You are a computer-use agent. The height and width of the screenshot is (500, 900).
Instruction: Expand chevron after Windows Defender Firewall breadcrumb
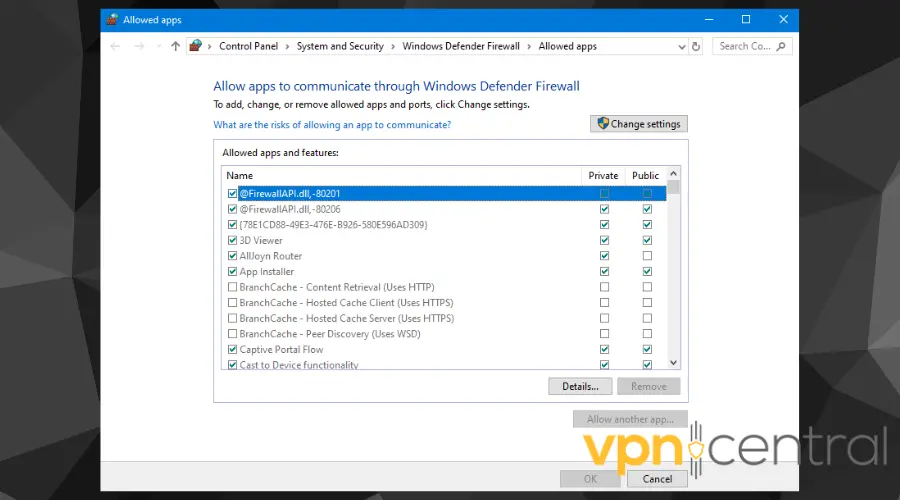click(x=529, y=46)
